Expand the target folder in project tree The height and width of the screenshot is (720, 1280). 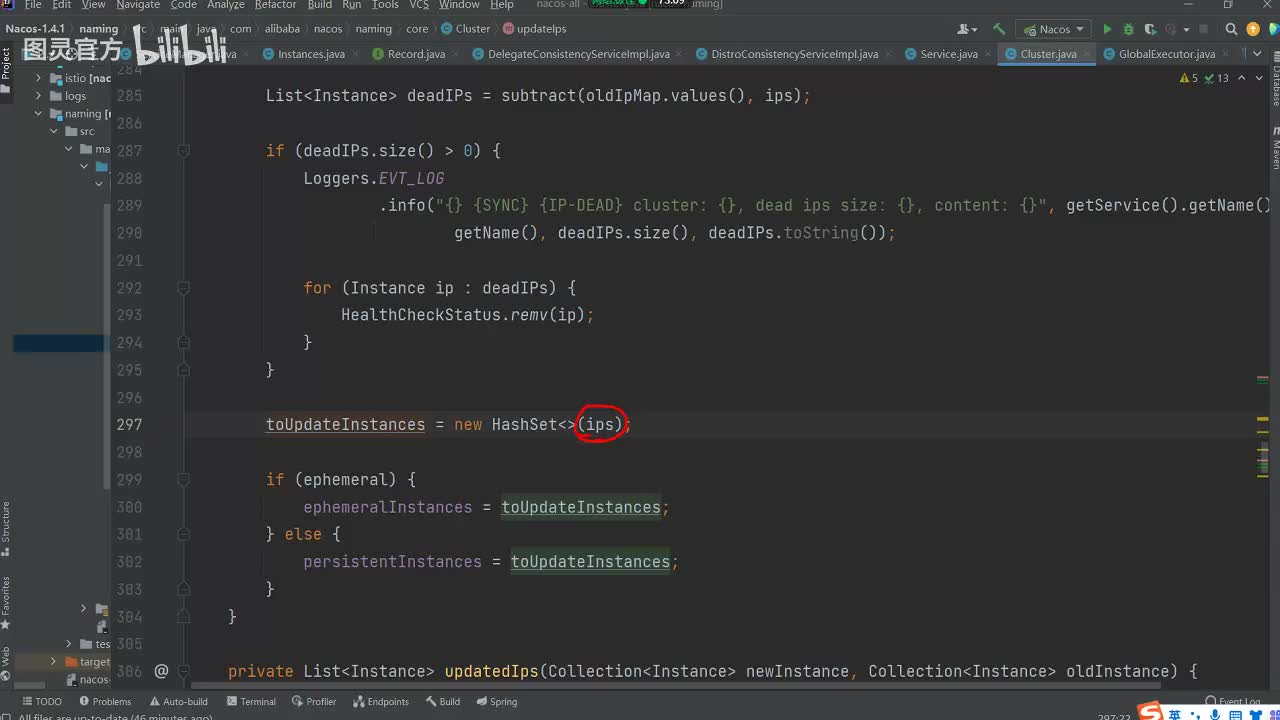[54, 662]
